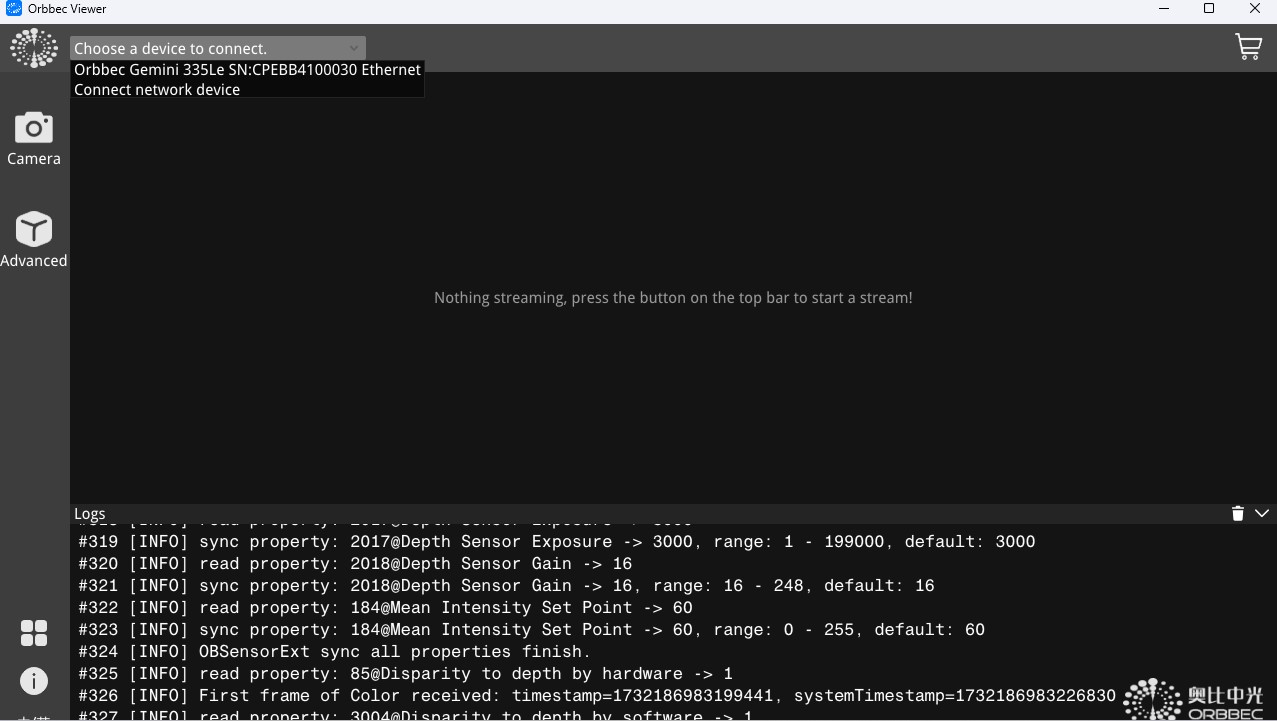Open the Camera panel in sidebar
Image resolution: width=1277 pixels, height=721 pixels.
(x=34, y=138)
